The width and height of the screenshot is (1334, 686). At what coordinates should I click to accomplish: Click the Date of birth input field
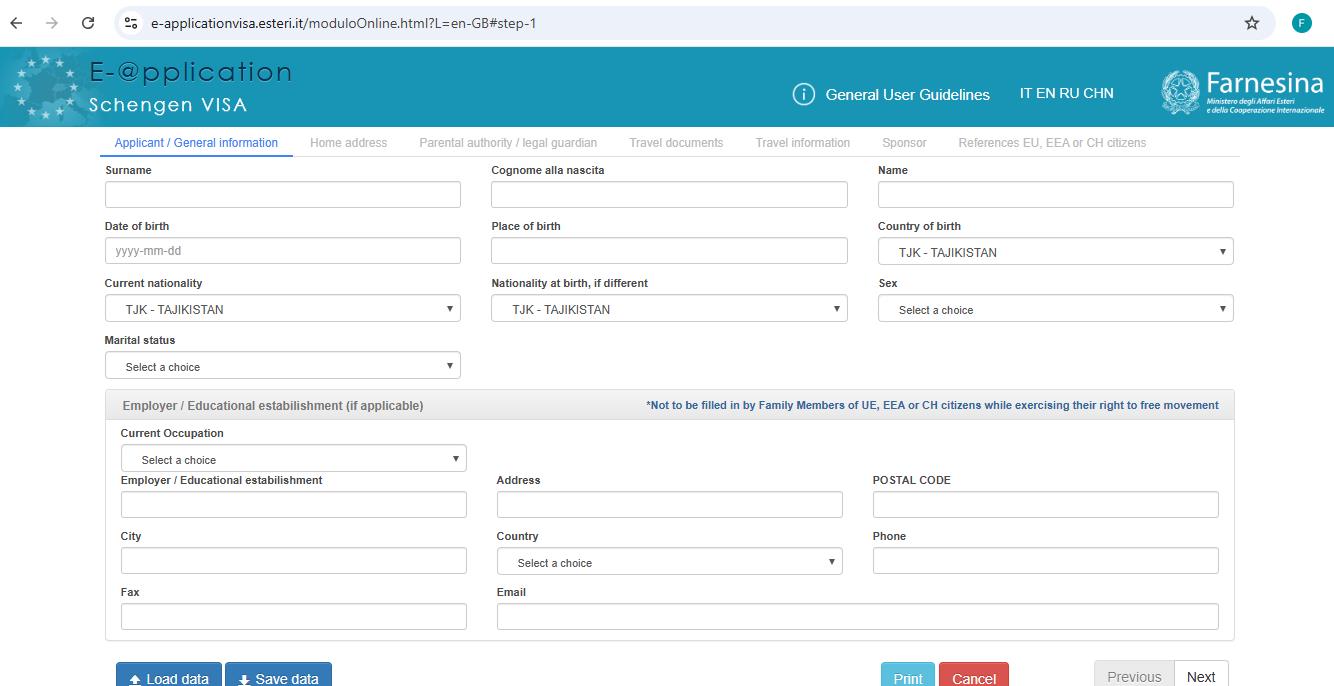tap(283, 250)
